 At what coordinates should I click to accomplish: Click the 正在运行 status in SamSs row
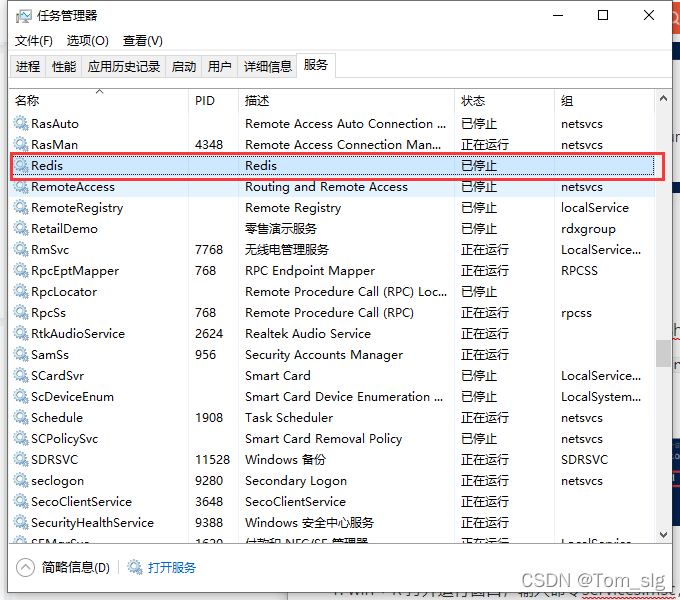[x=485, y=355]
